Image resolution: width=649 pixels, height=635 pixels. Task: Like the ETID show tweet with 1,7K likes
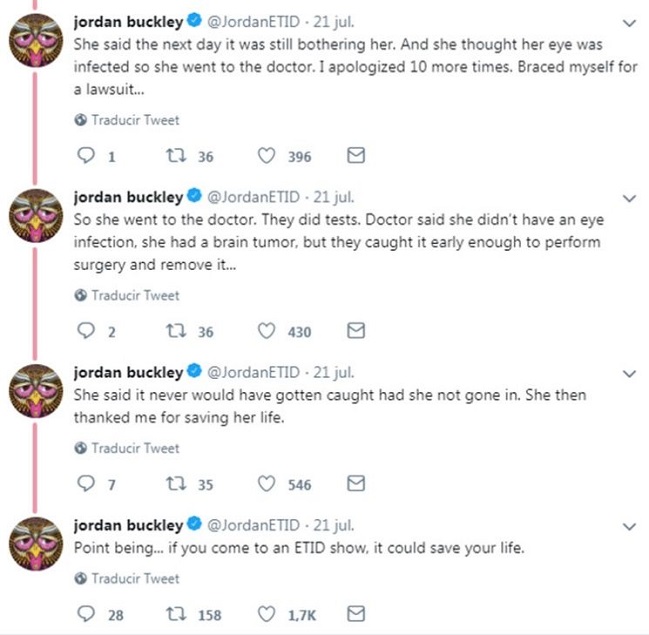pos(267,614)
